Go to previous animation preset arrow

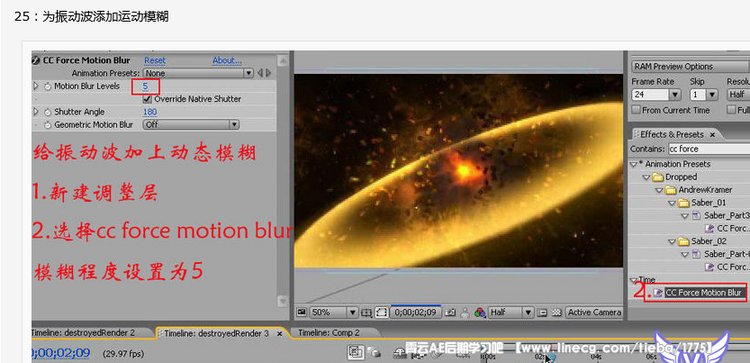(x=260, y=73)
